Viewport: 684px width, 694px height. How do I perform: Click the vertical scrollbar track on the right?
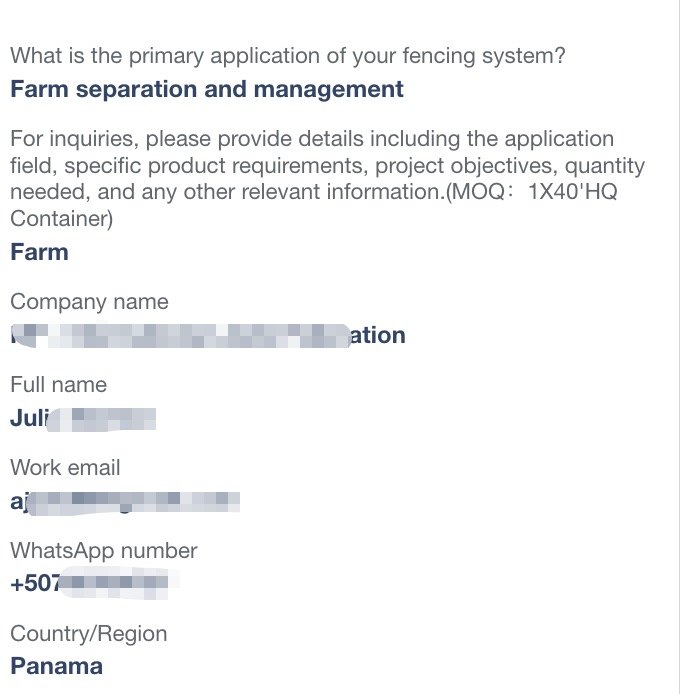coord(680,347)
